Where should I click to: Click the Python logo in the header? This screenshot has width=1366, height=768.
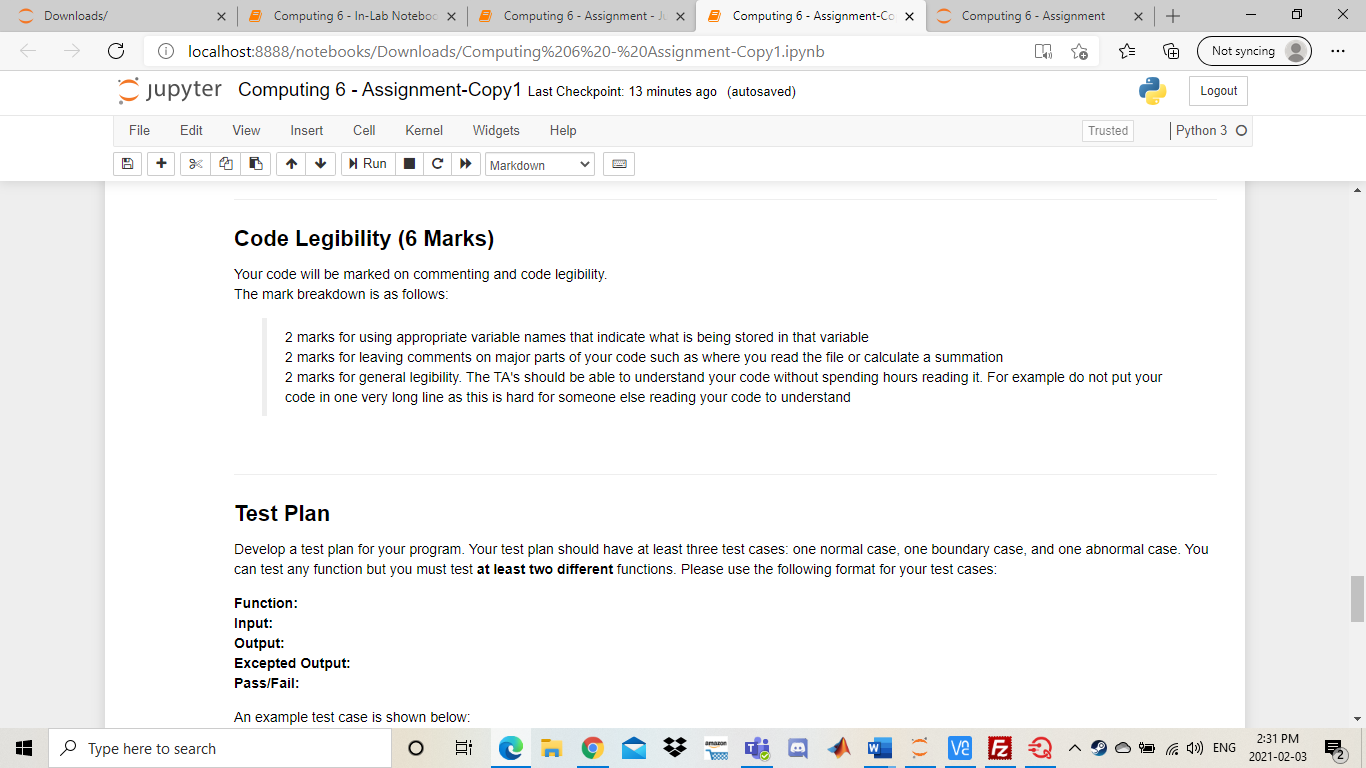1152,91
